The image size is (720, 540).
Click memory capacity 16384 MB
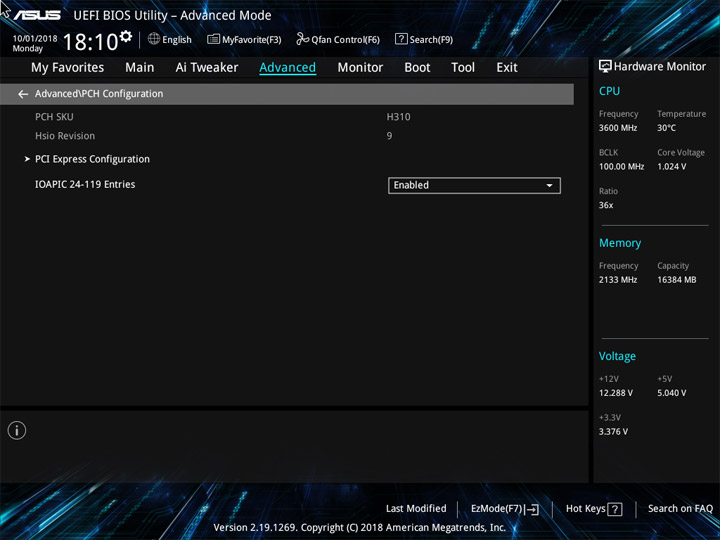click(x=676, y=280)
